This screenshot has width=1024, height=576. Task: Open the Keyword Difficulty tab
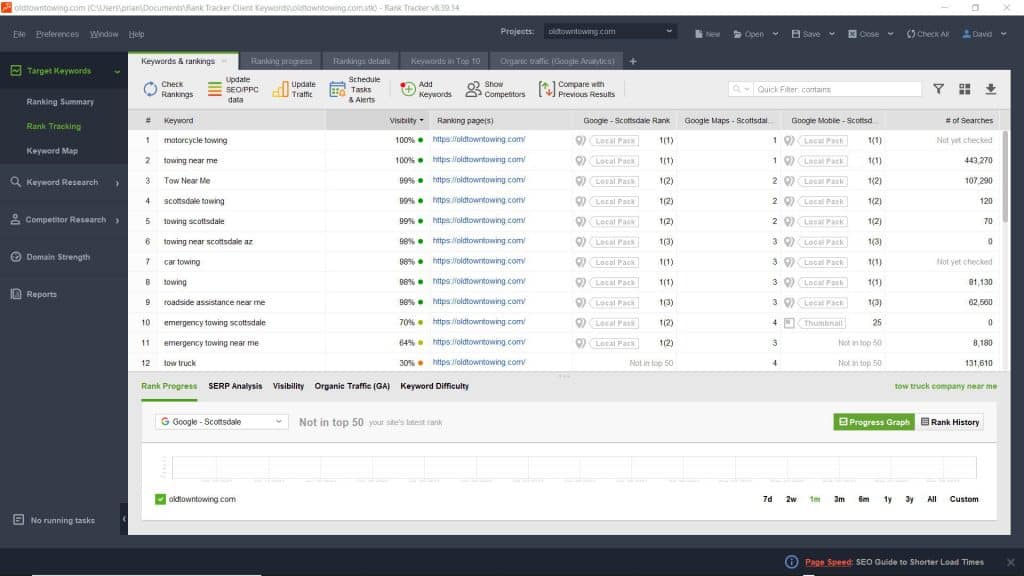pos(434,386)
